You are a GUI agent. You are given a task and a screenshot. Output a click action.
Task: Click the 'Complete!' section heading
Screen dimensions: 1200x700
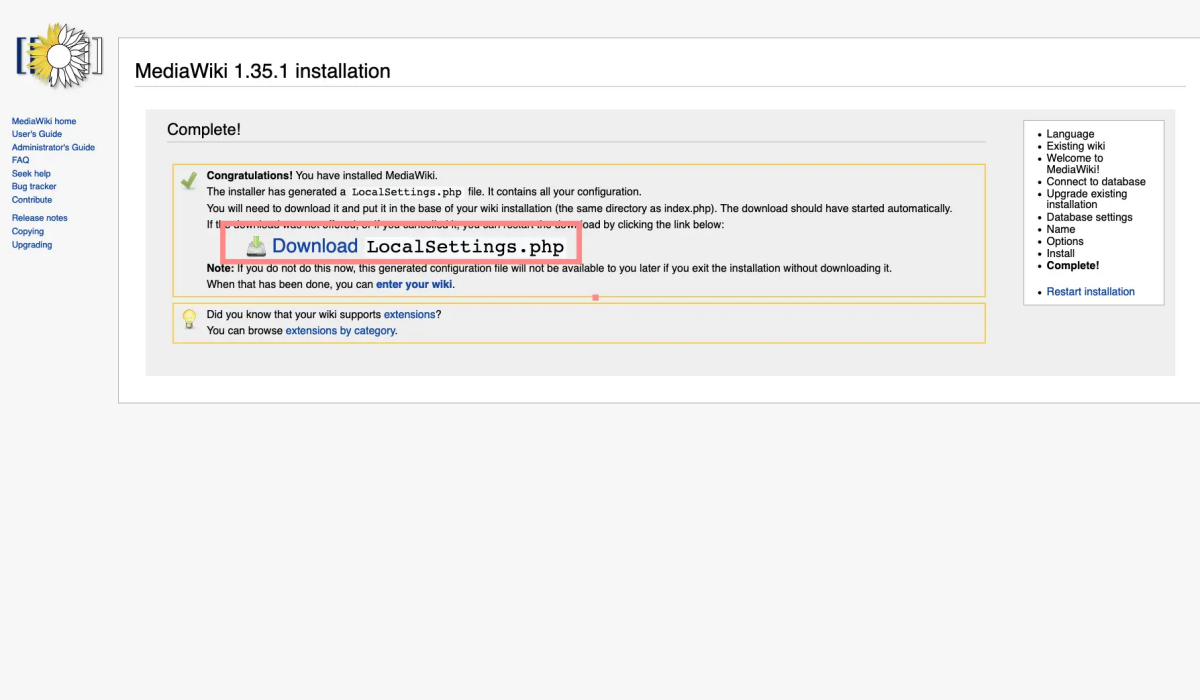204,130
